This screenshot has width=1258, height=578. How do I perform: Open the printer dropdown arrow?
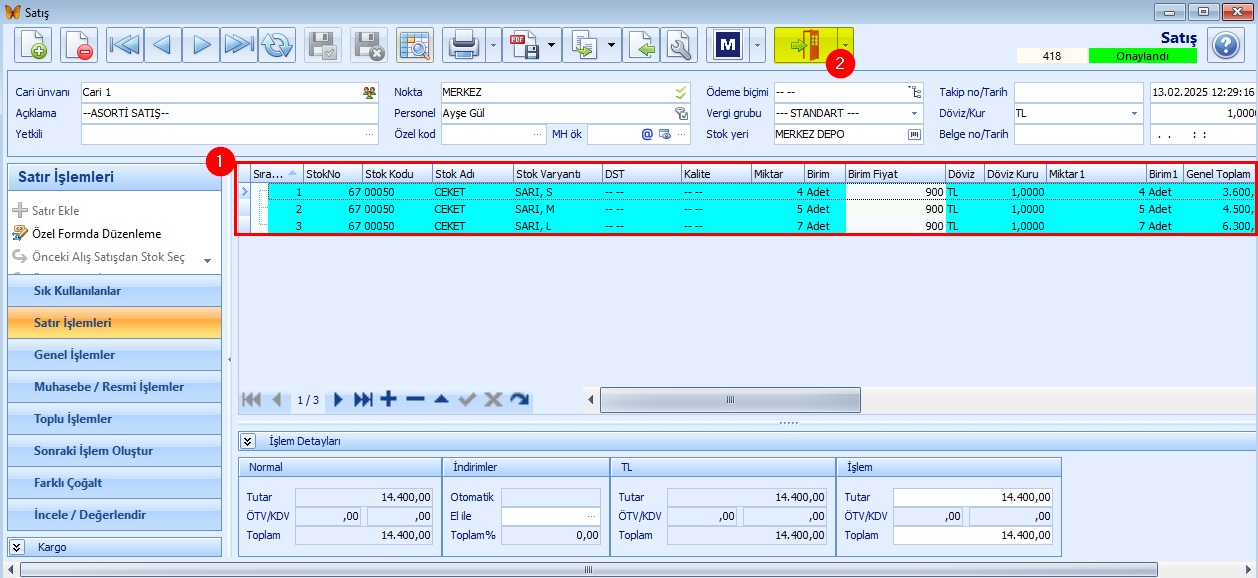click(493, 45)
